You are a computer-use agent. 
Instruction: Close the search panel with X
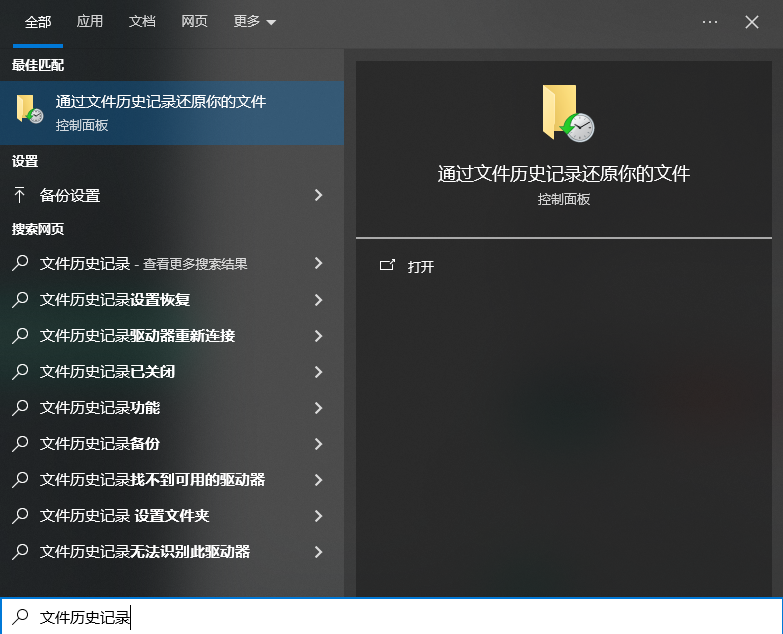(x=752, y=22)
